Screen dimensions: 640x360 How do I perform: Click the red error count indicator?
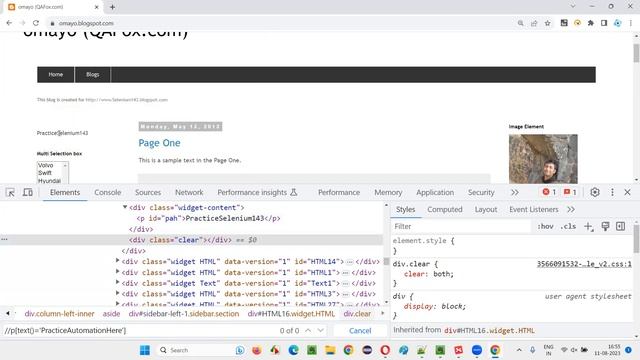[x=549, y=192]
